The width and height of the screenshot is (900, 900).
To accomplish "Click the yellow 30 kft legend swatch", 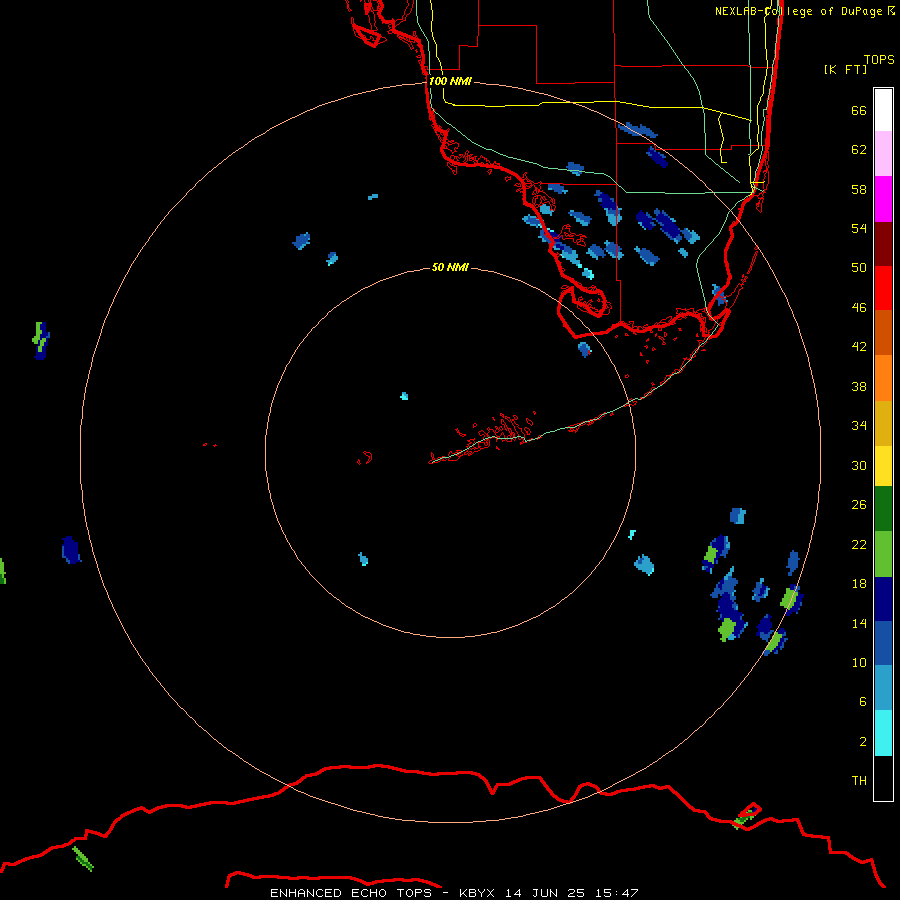I will coord(883,466).
